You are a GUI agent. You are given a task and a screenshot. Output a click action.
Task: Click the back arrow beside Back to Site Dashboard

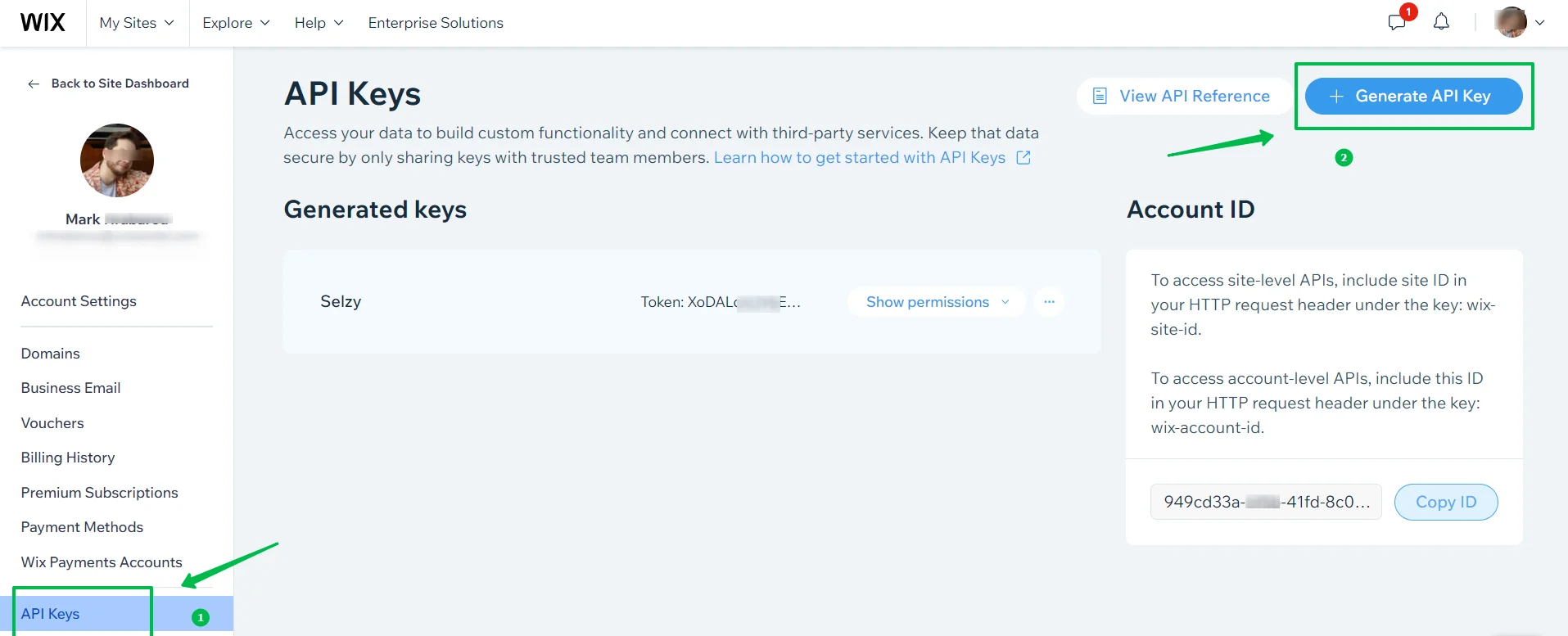[x=32, y=83]
